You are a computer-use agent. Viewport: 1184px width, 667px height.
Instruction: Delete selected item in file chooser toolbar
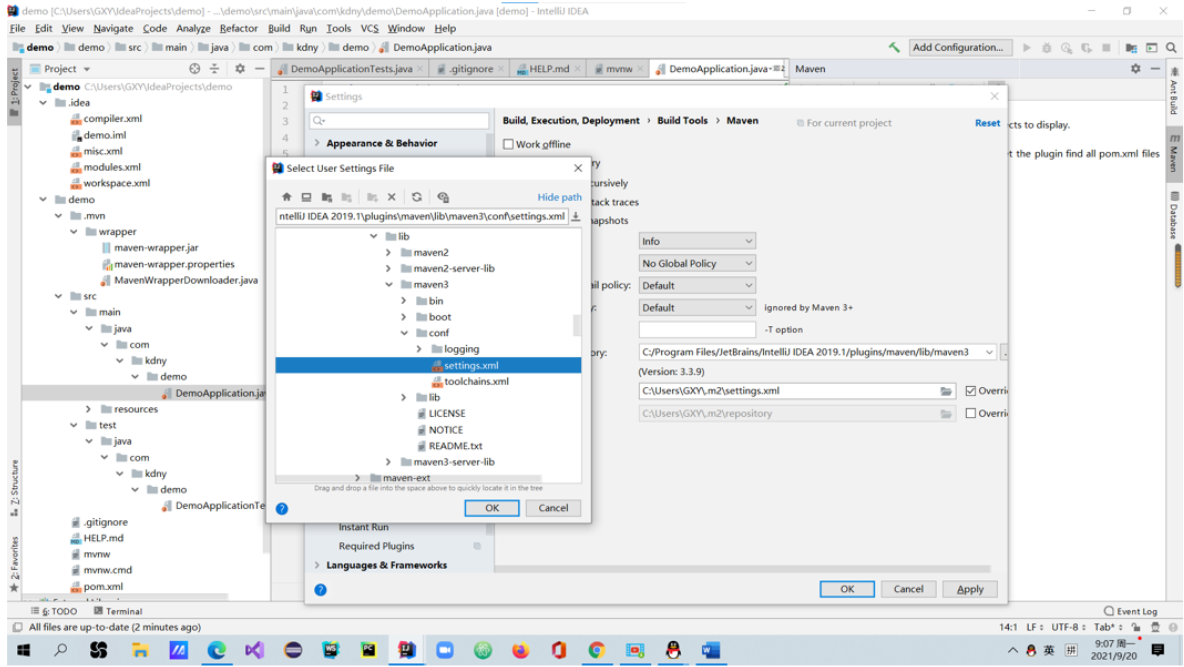391,197
